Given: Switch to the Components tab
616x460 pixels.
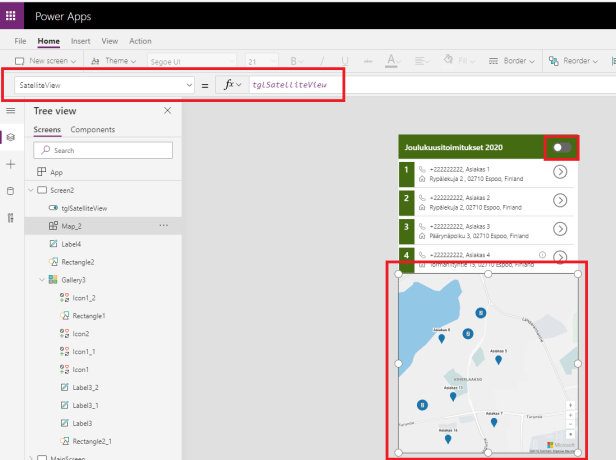Looking at the screenshot, I should [92, 130].
